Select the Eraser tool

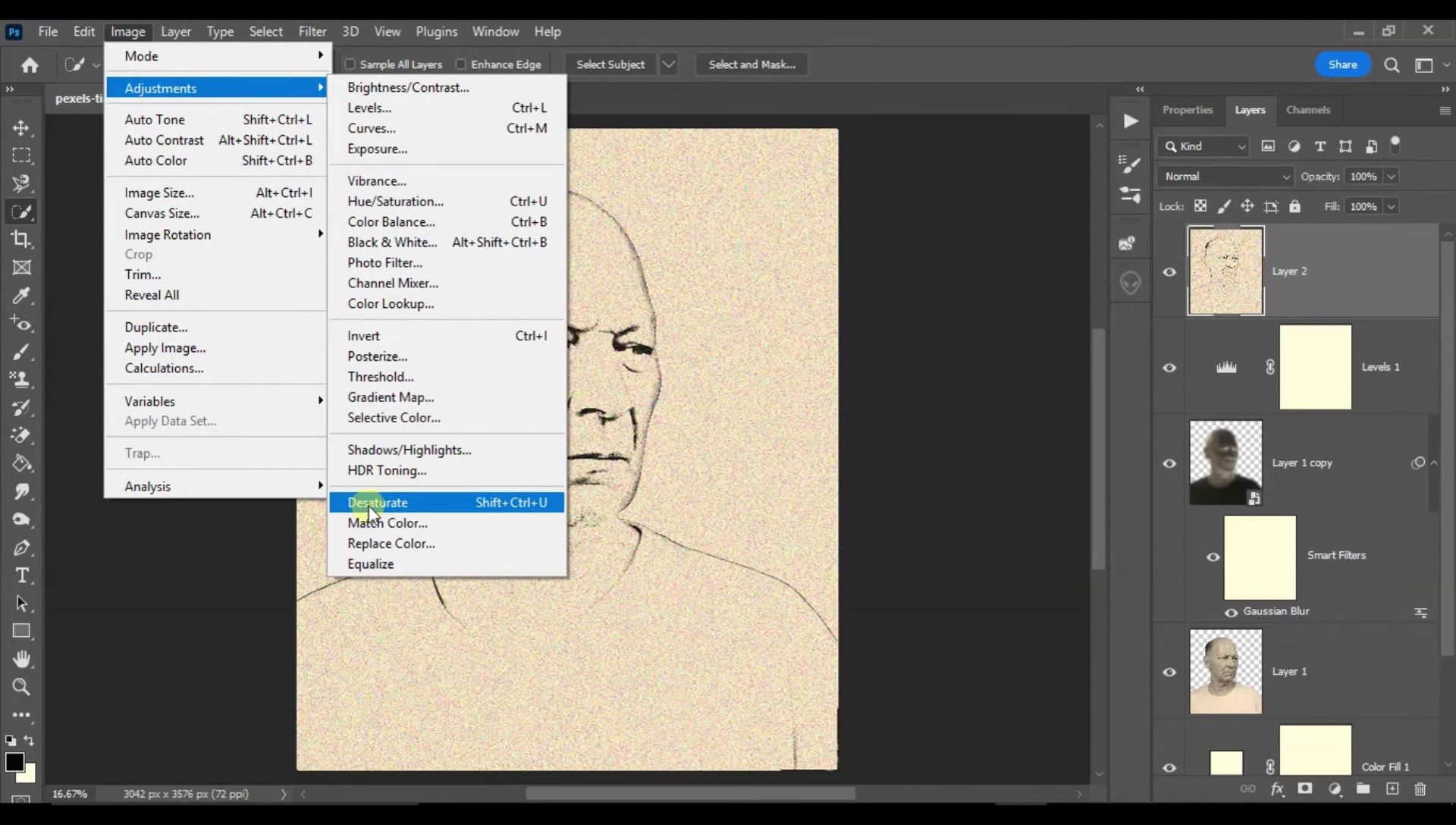coord(21,435)
